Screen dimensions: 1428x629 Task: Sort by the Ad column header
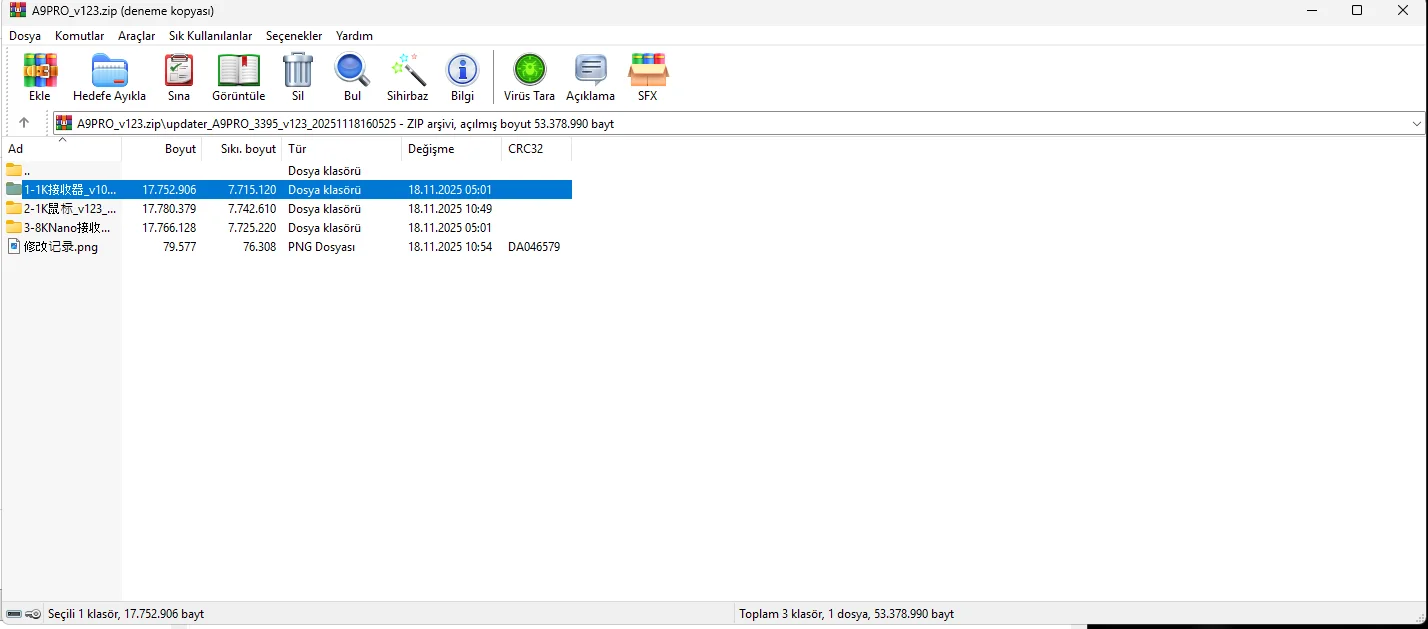[x=61, y=148]
